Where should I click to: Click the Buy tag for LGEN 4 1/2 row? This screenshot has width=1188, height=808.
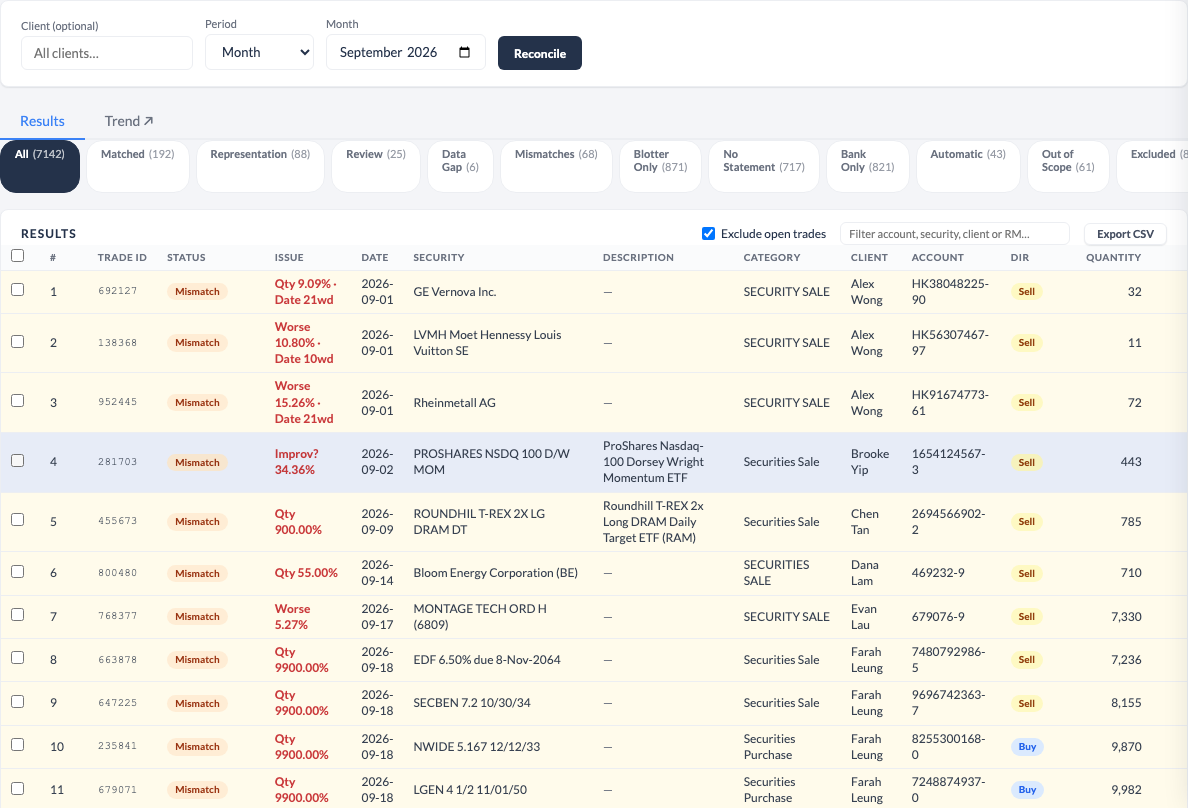pyautogui.click(x=1027, y=790)
